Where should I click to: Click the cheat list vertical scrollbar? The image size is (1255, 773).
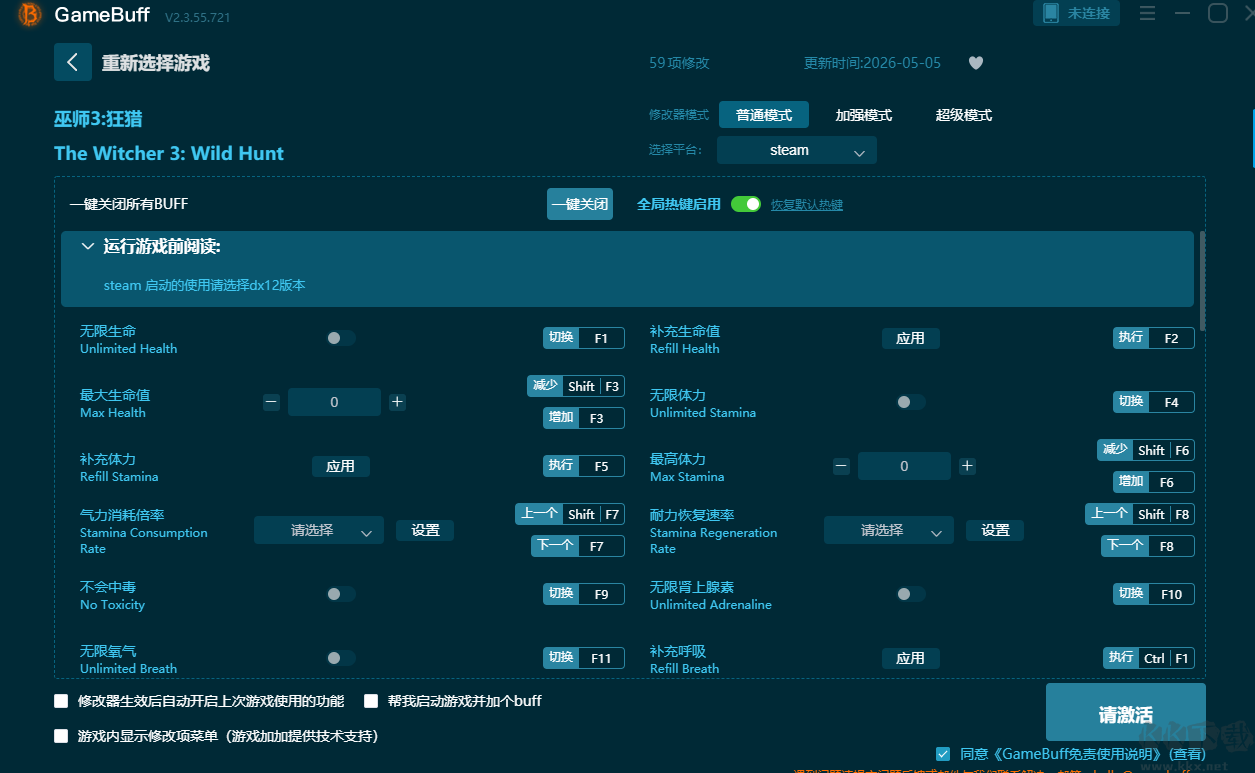pos(1202,280)
